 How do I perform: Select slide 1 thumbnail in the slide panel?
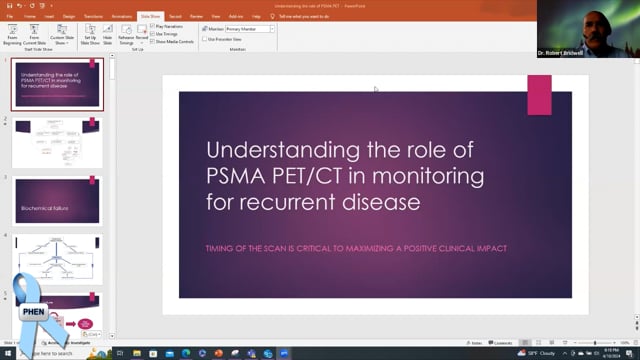coord(57,84)
